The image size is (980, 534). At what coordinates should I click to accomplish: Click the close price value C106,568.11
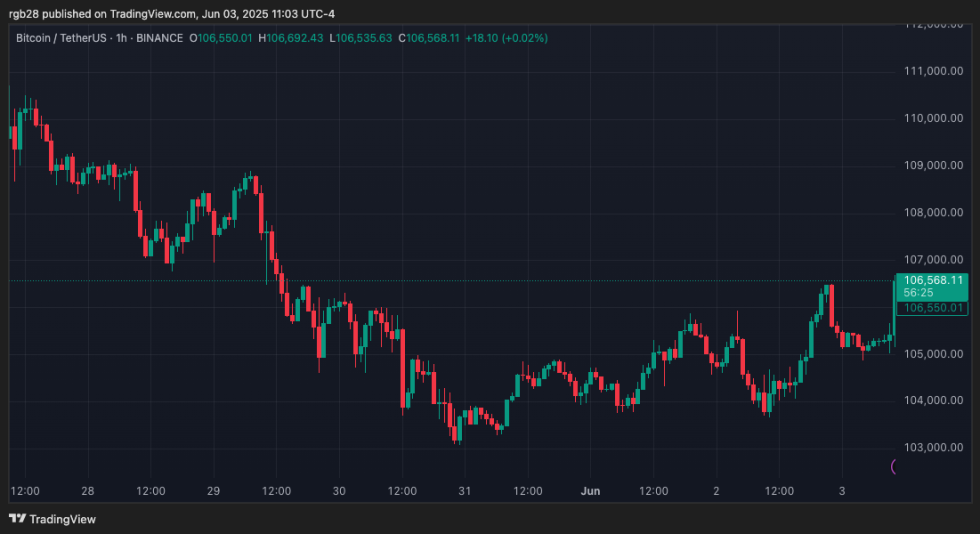pos(430,38)
